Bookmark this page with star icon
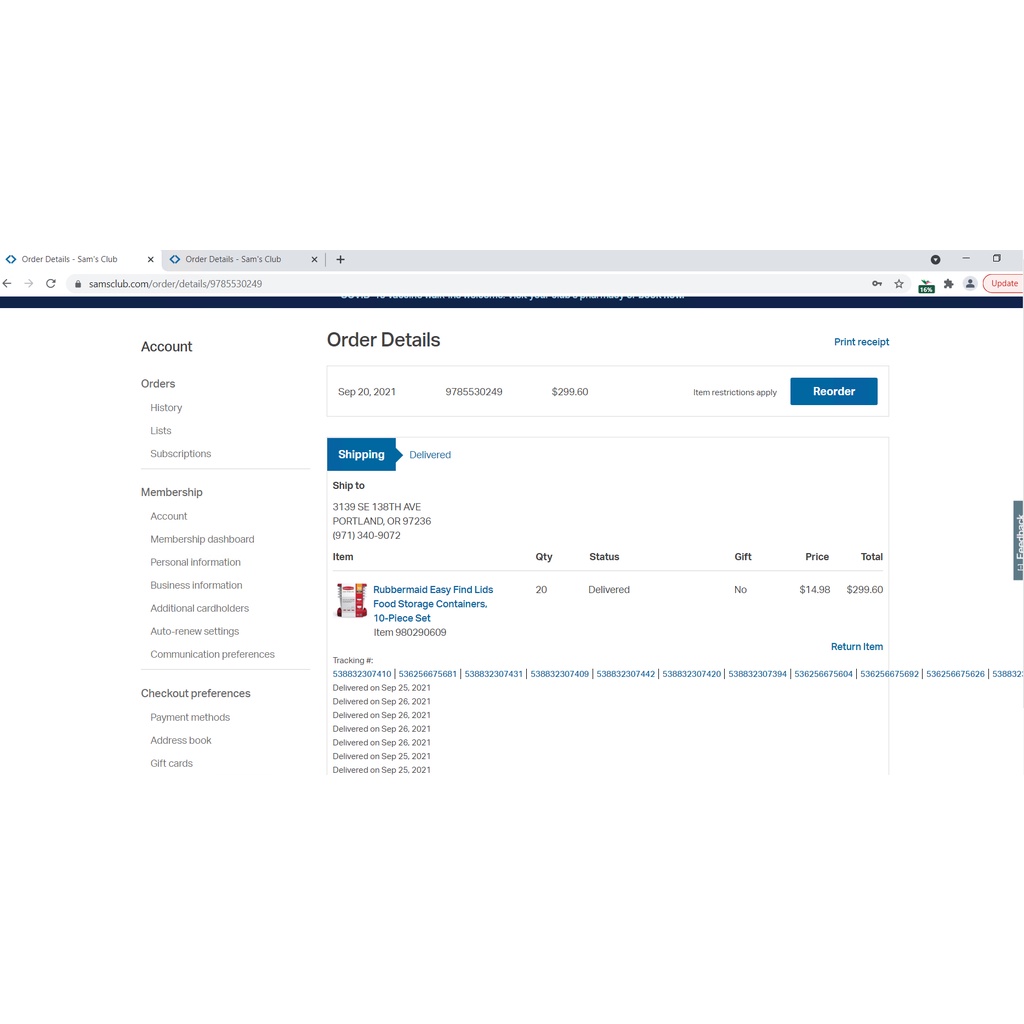Screen dimensions: 1024x1024 pyautogui.click(x=899, y=284)
